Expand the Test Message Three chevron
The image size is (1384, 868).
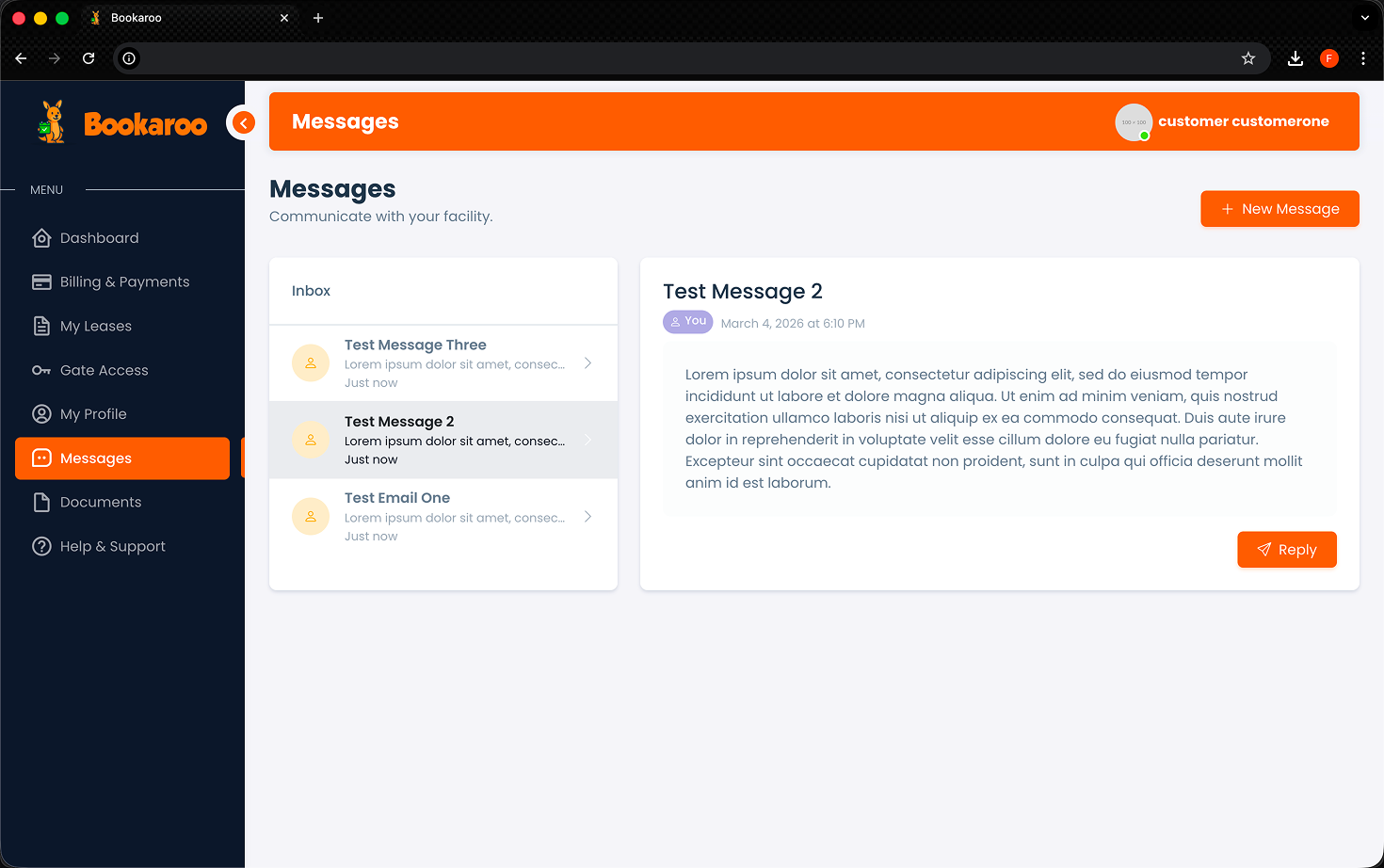587,363
